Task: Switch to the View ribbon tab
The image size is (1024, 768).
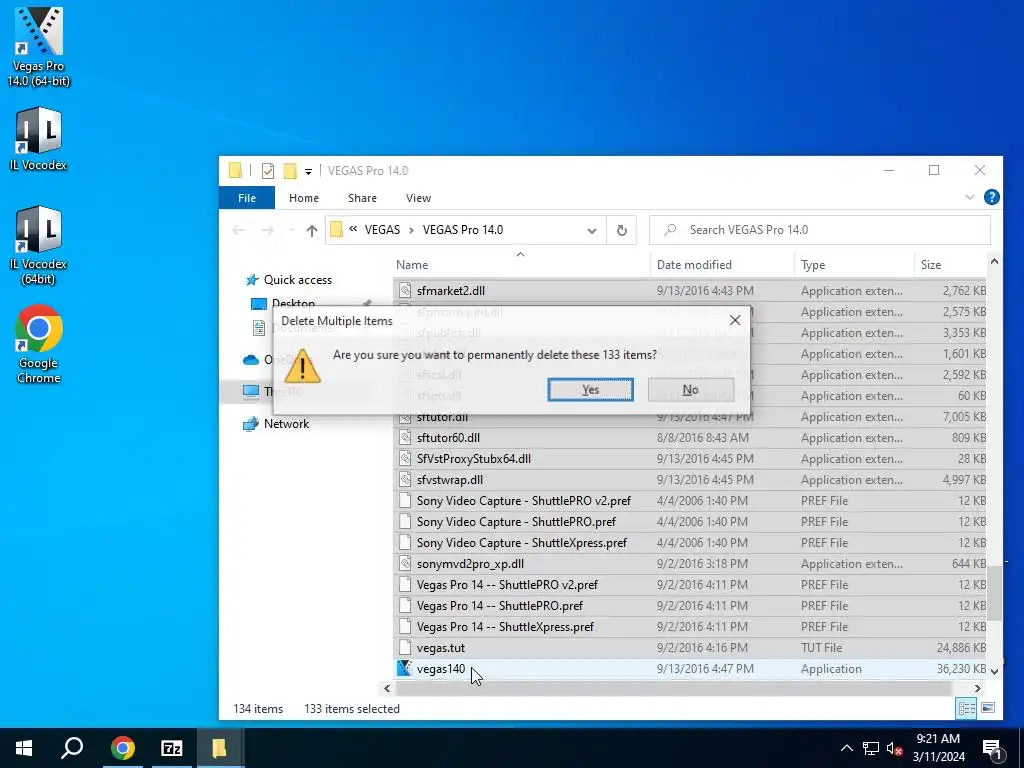Action: pos(418,198)
